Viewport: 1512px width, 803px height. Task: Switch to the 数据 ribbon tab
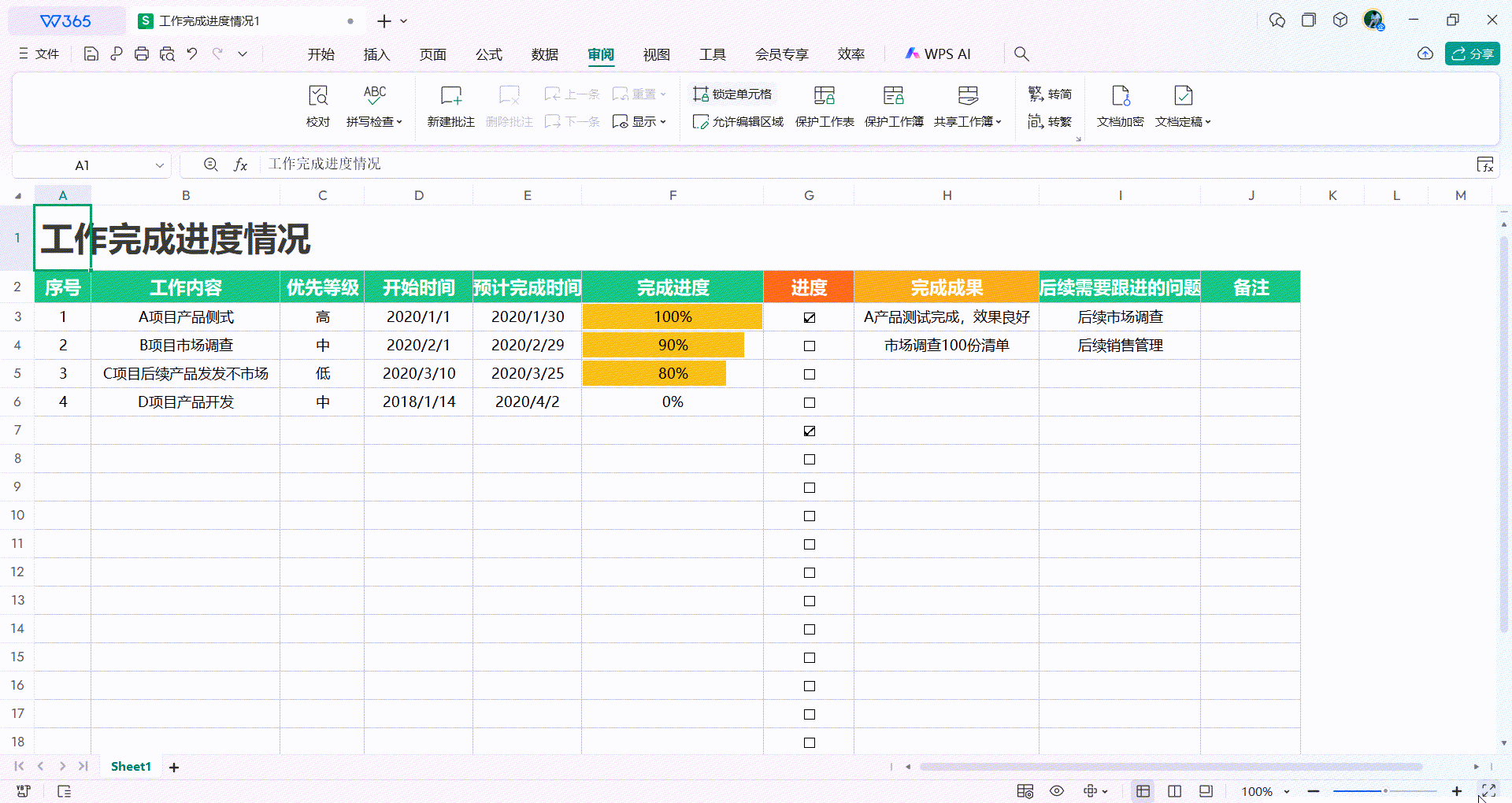point(544,54)
